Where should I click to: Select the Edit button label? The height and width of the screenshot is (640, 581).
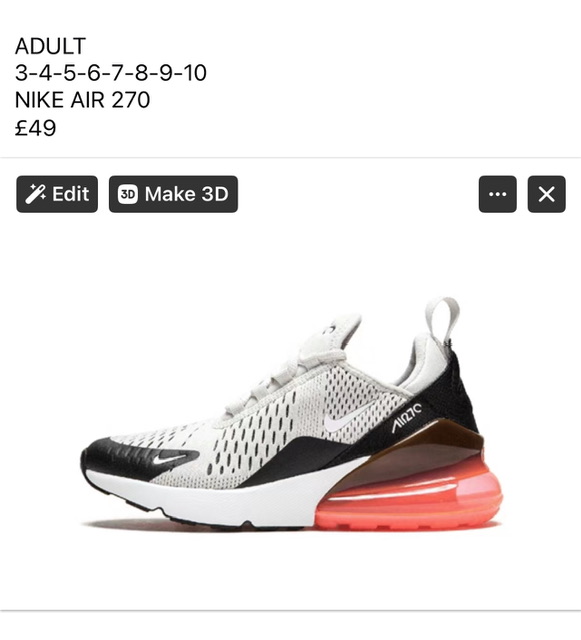point(70,194)
